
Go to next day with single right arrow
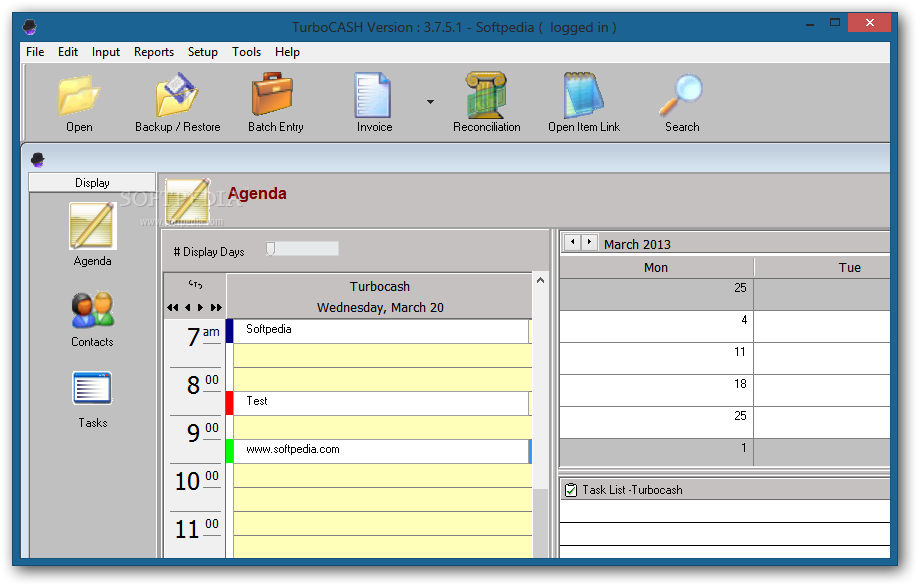tap(201, 307)
